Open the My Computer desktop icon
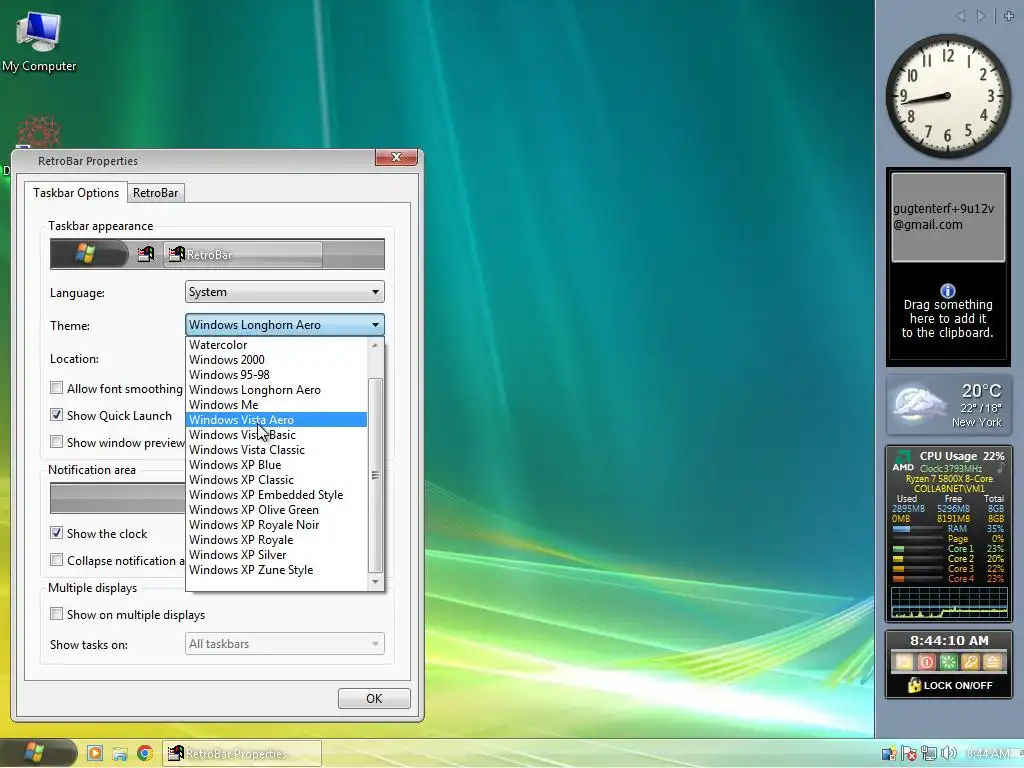Screen dimensions: 1024x768 [x=39, y=41]
